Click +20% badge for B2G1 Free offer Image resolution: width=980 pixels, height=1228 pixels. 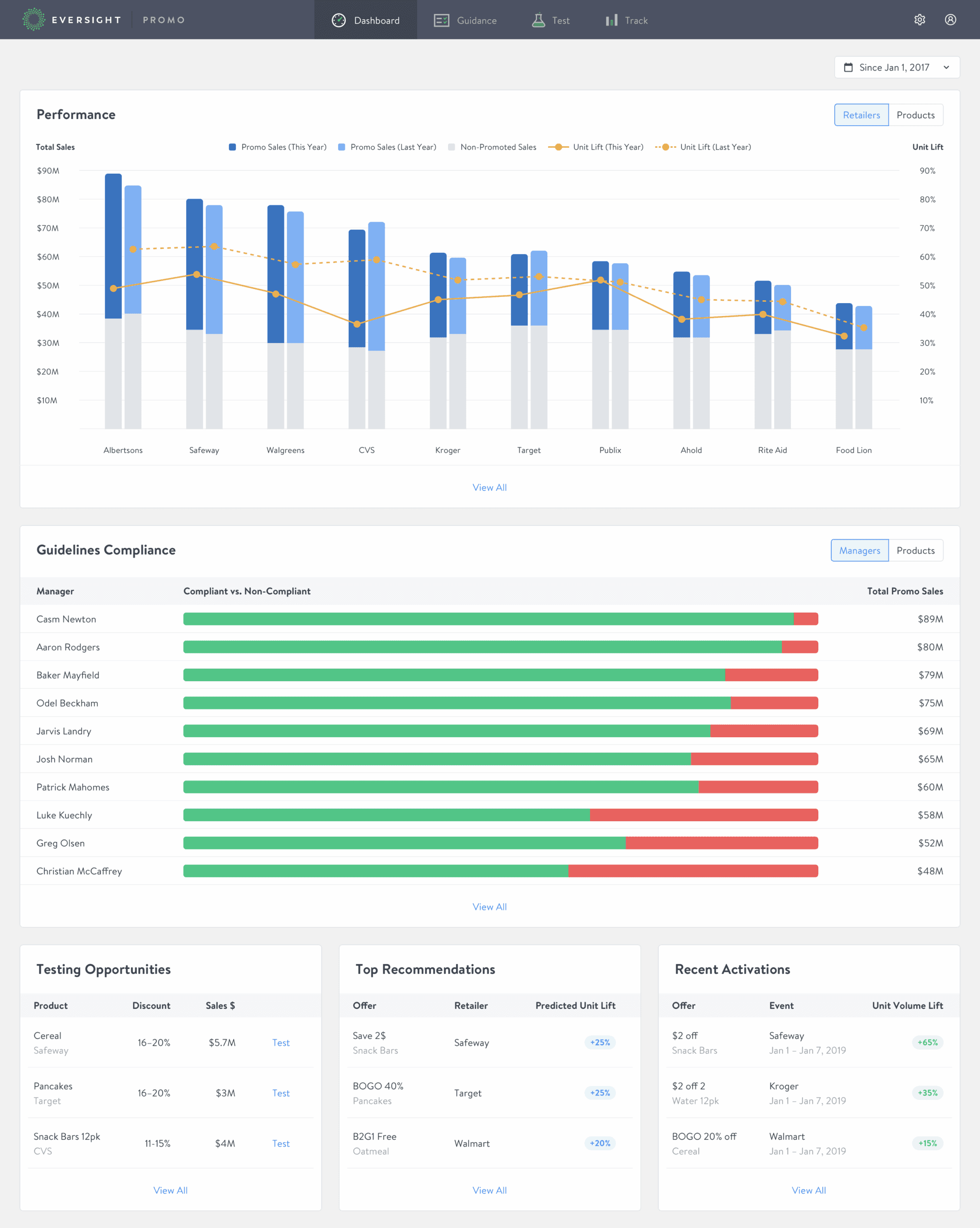600,1143
